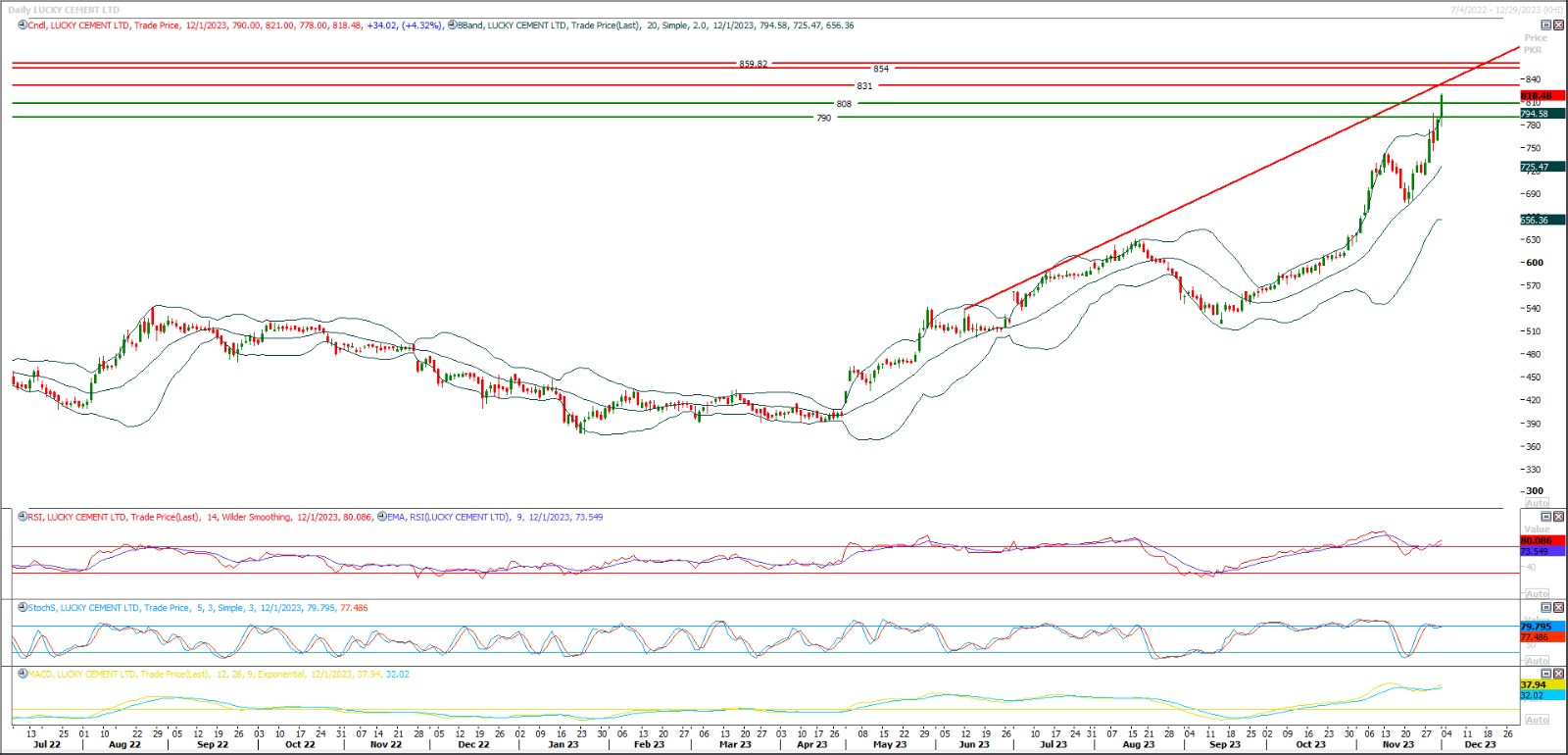Maximize the main price chart pane
This screenshot has width=1568, height=755.
1546,25
